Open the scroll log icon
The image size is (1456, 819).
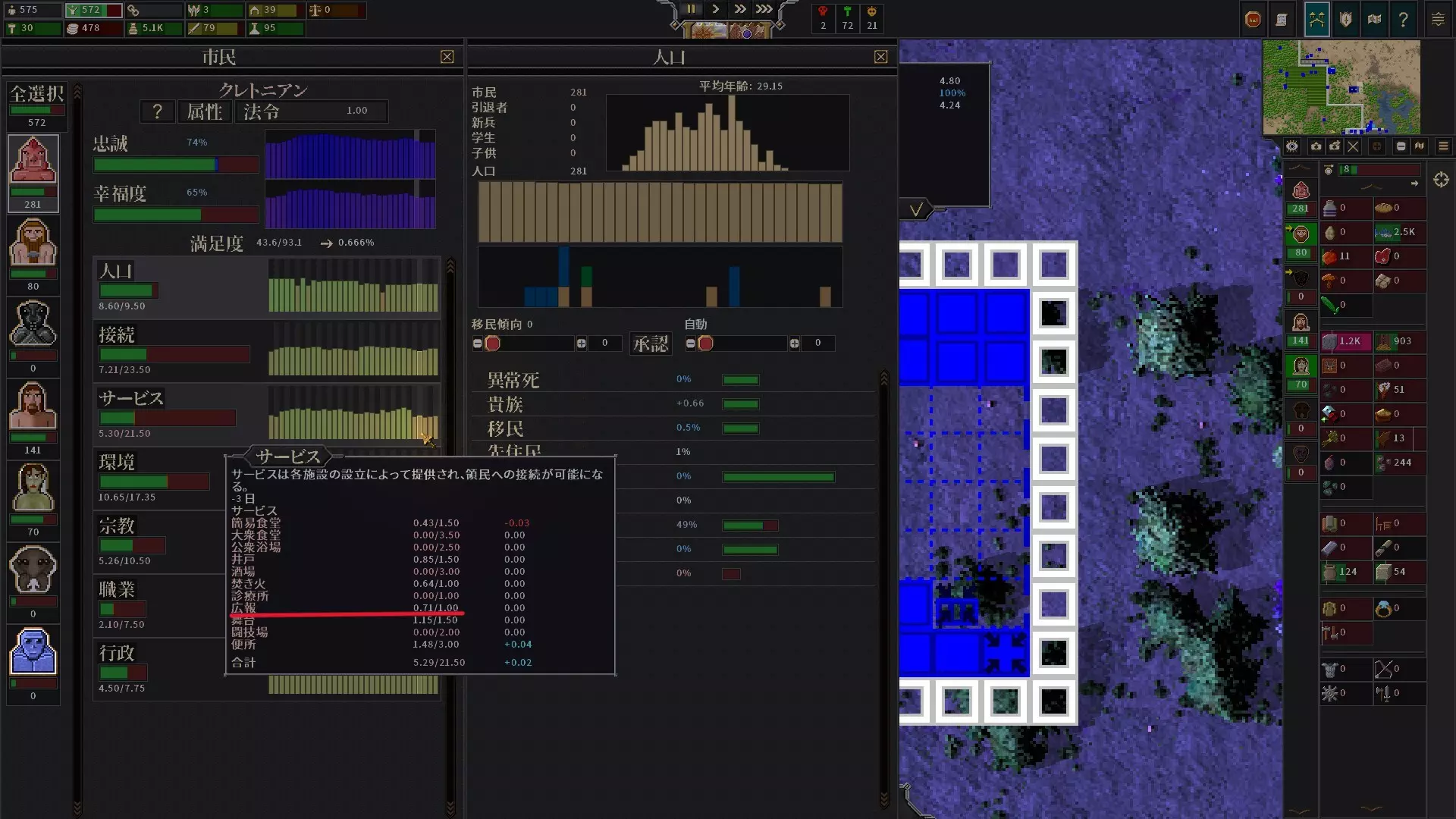coord(1282,20)
